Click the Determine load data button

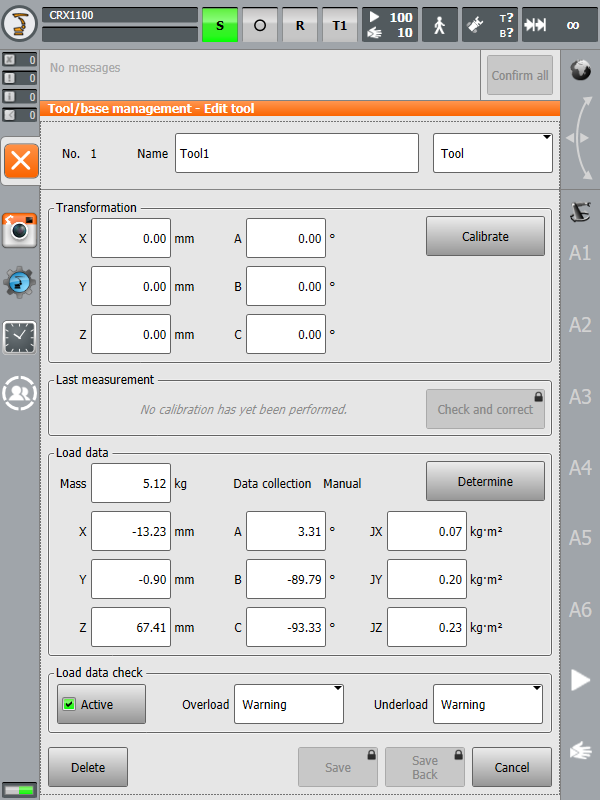click(x=485, y=481)
